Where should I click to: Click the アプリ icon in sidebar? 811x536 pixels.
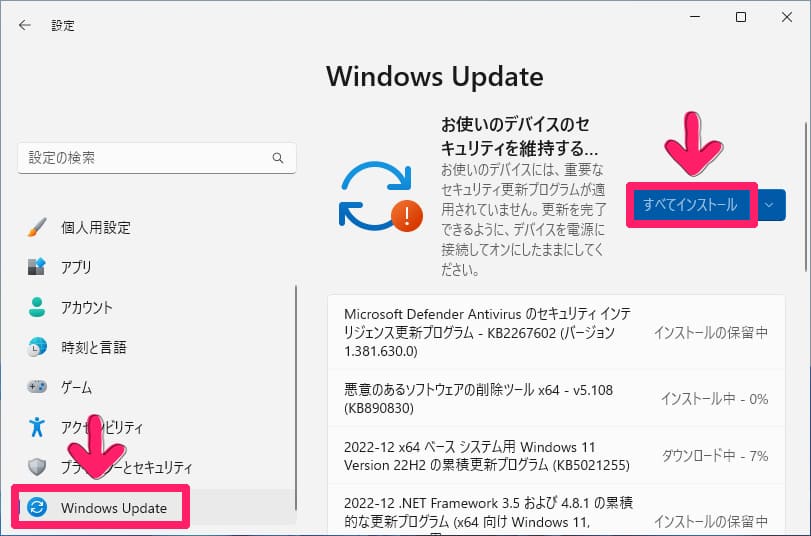(37, 267)
